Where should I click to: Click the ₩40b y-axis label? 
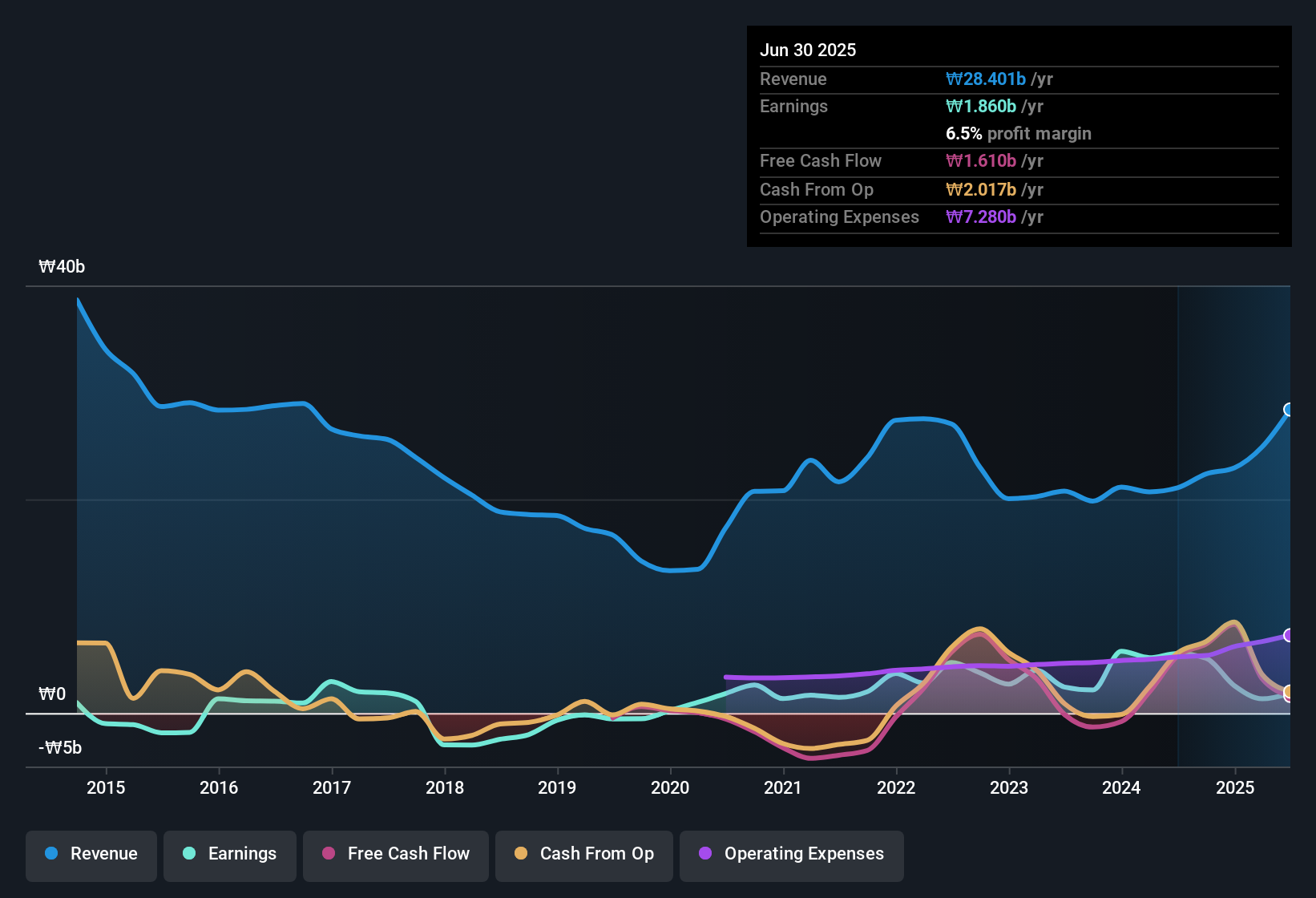[x=62, y=267]
